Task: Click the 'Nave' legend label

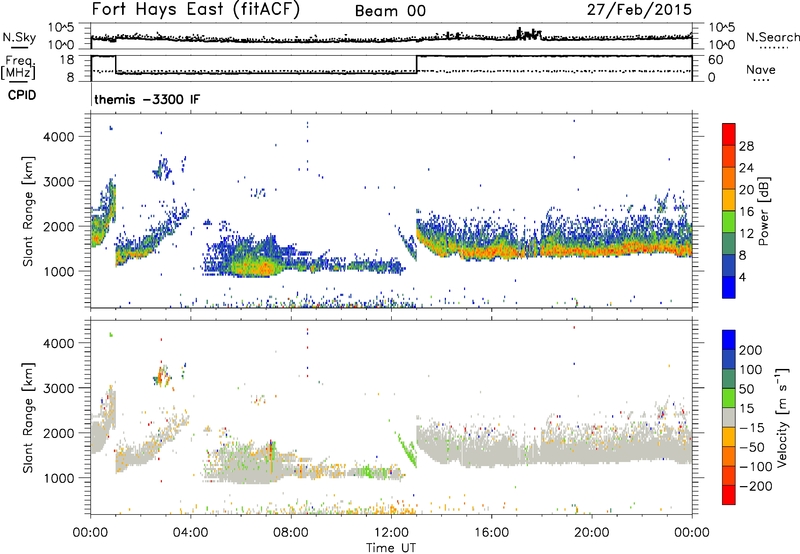Action: 761,69
